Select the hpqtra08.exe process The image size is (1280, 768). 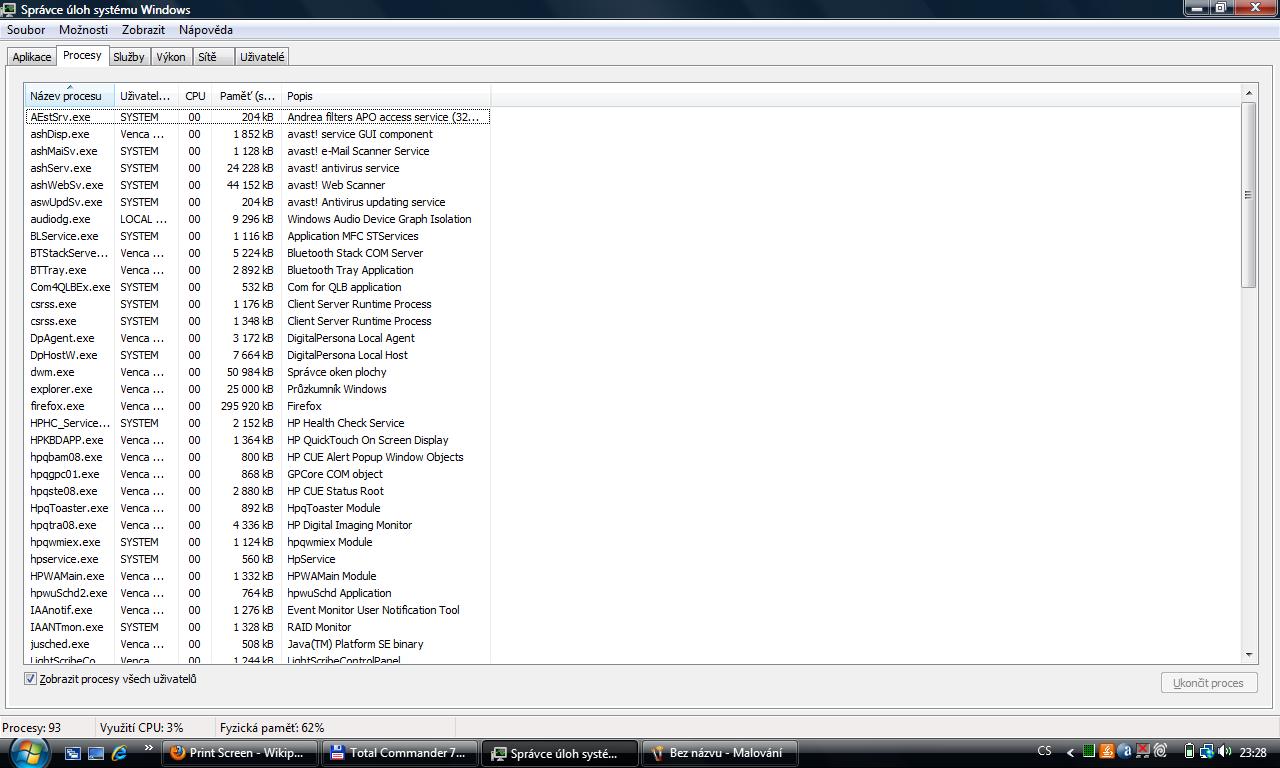257,525
